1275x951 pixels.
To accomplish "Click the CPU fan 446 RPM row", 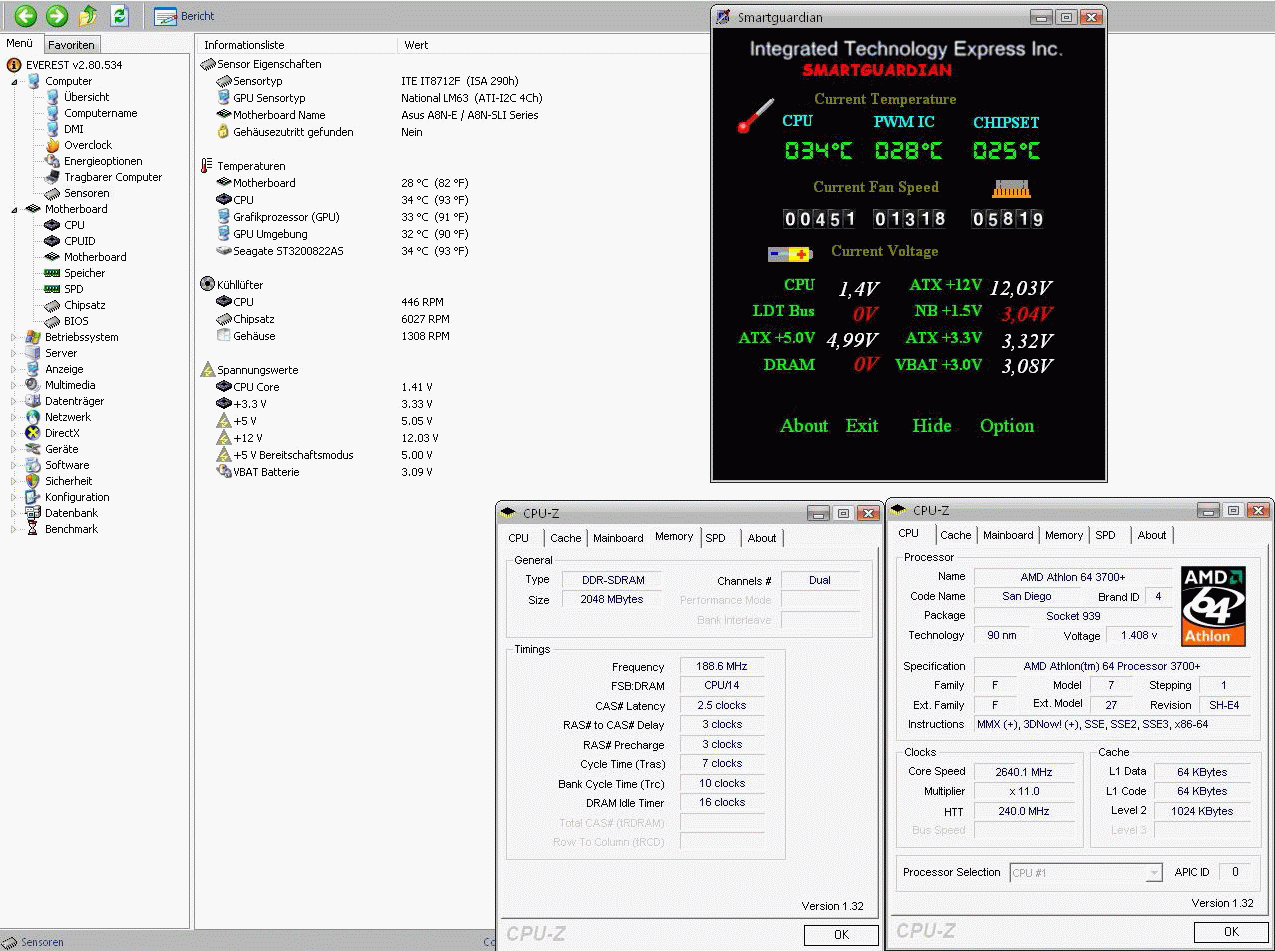I will pos(330,302).
